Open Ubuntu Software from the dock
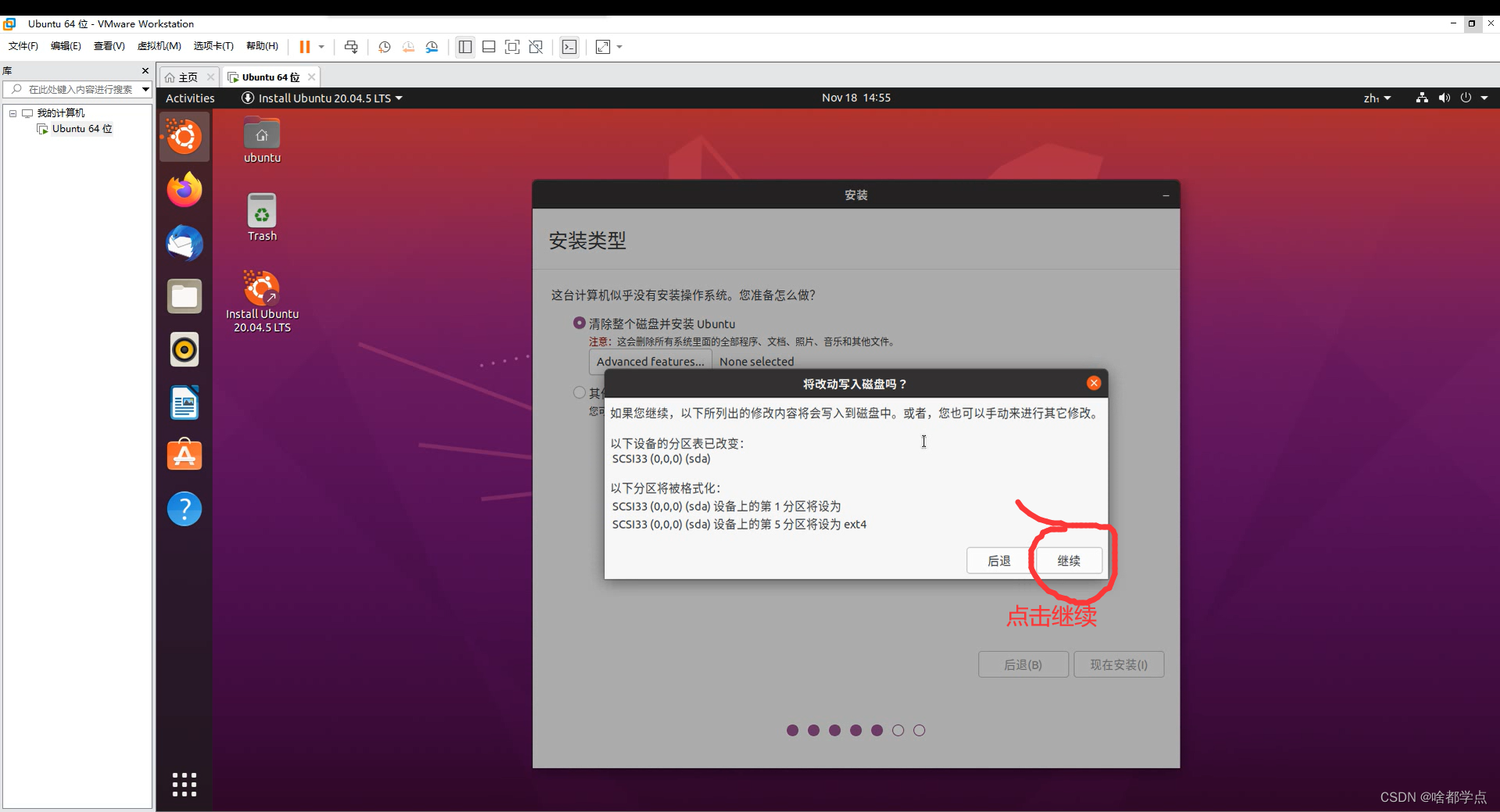 tap(184, 455)
